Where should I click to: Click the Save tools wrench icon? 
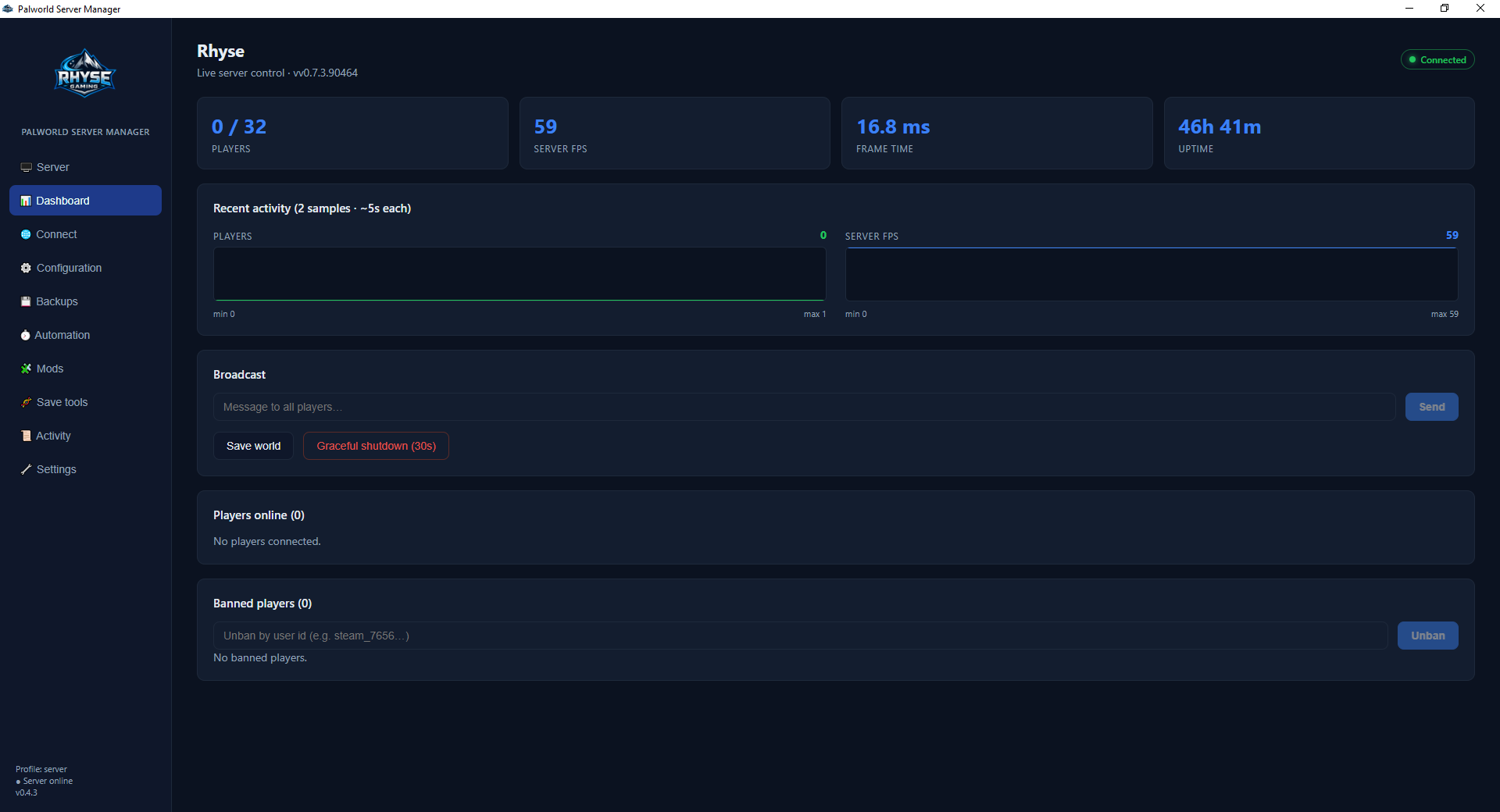(26, 402)
